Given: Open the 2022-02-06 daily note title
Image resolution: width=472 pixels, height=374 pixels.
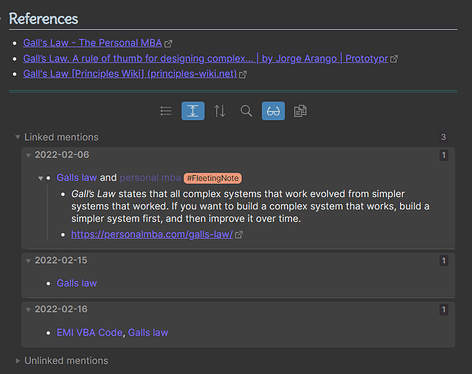Looking at the screenshot, I should coord(62,155).
